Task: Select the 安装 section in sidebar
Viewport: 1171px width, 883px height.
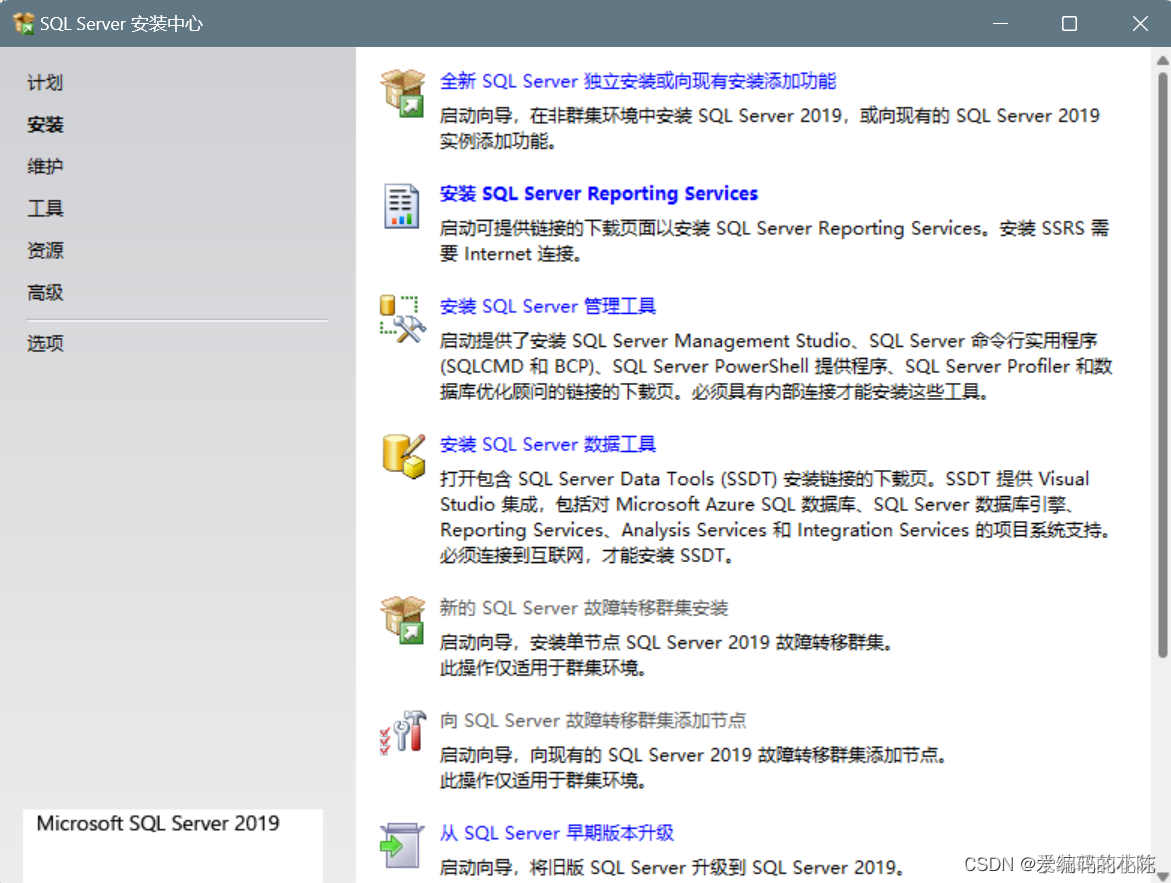Action: click(45, 125)
